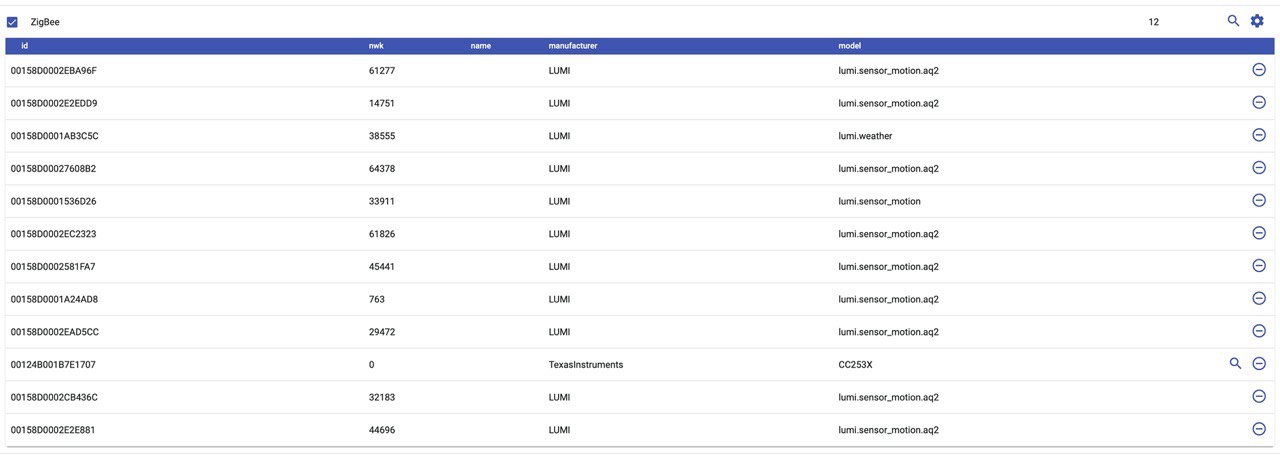Sort by model column header
This screenshot has height=459, width=1280.
[x=850, y=46]
